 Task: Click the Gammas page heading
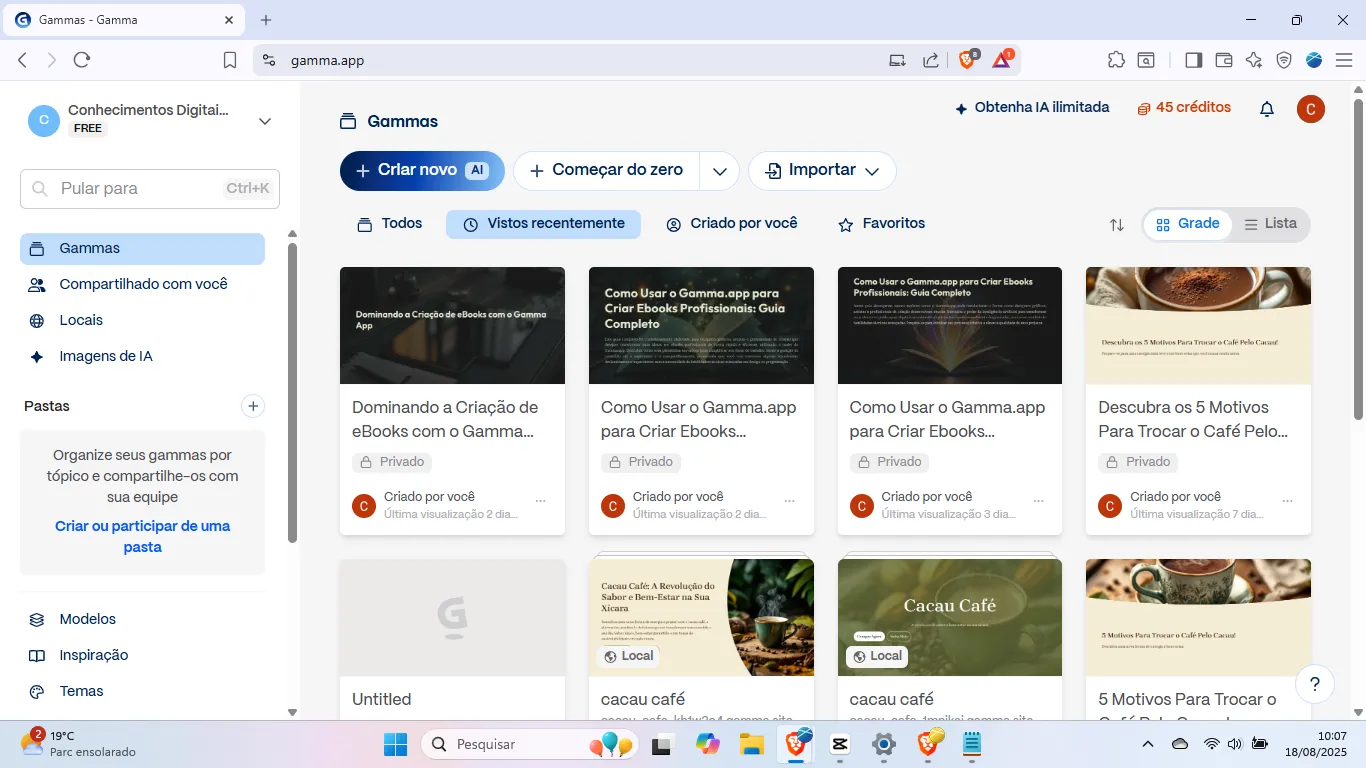403,122
